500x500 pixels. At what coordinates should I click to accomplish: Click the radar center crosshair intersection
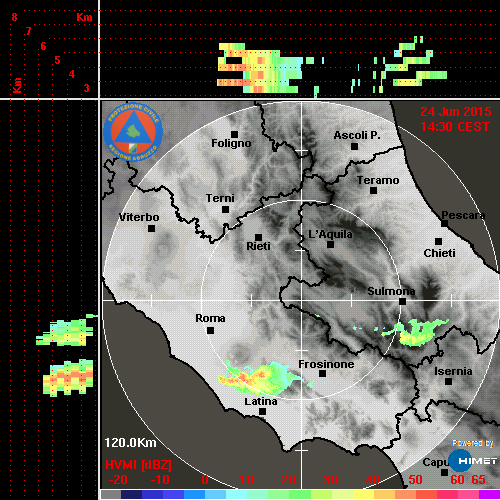point(302,301)
